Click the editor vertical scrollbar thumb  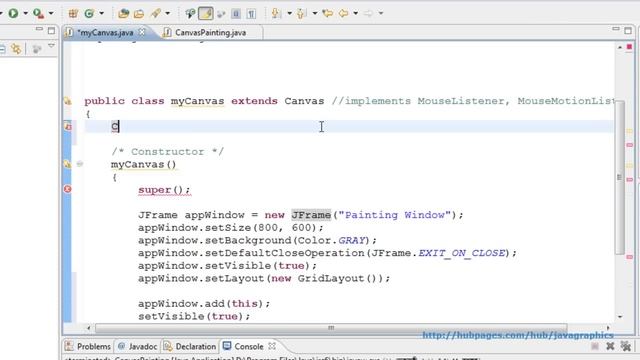click(x=620, y=177)
